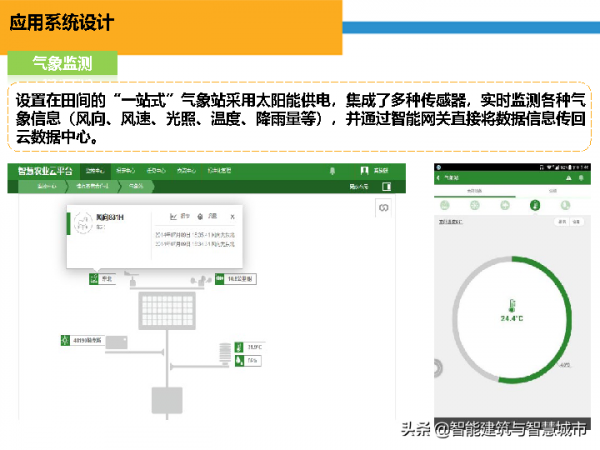
Task: Click the circular temperature gauge ring
Action: click(x=512, y=320)
